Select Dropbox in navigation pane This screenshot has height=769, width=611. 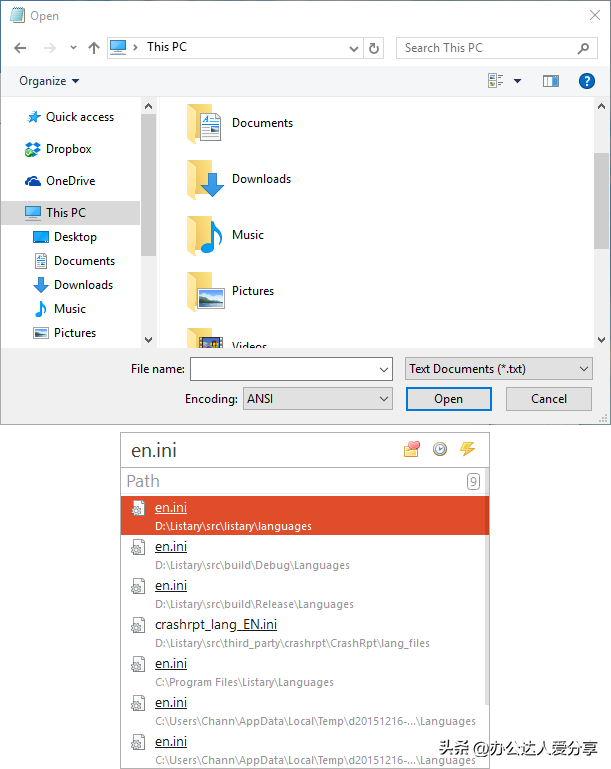click(58, 149)
